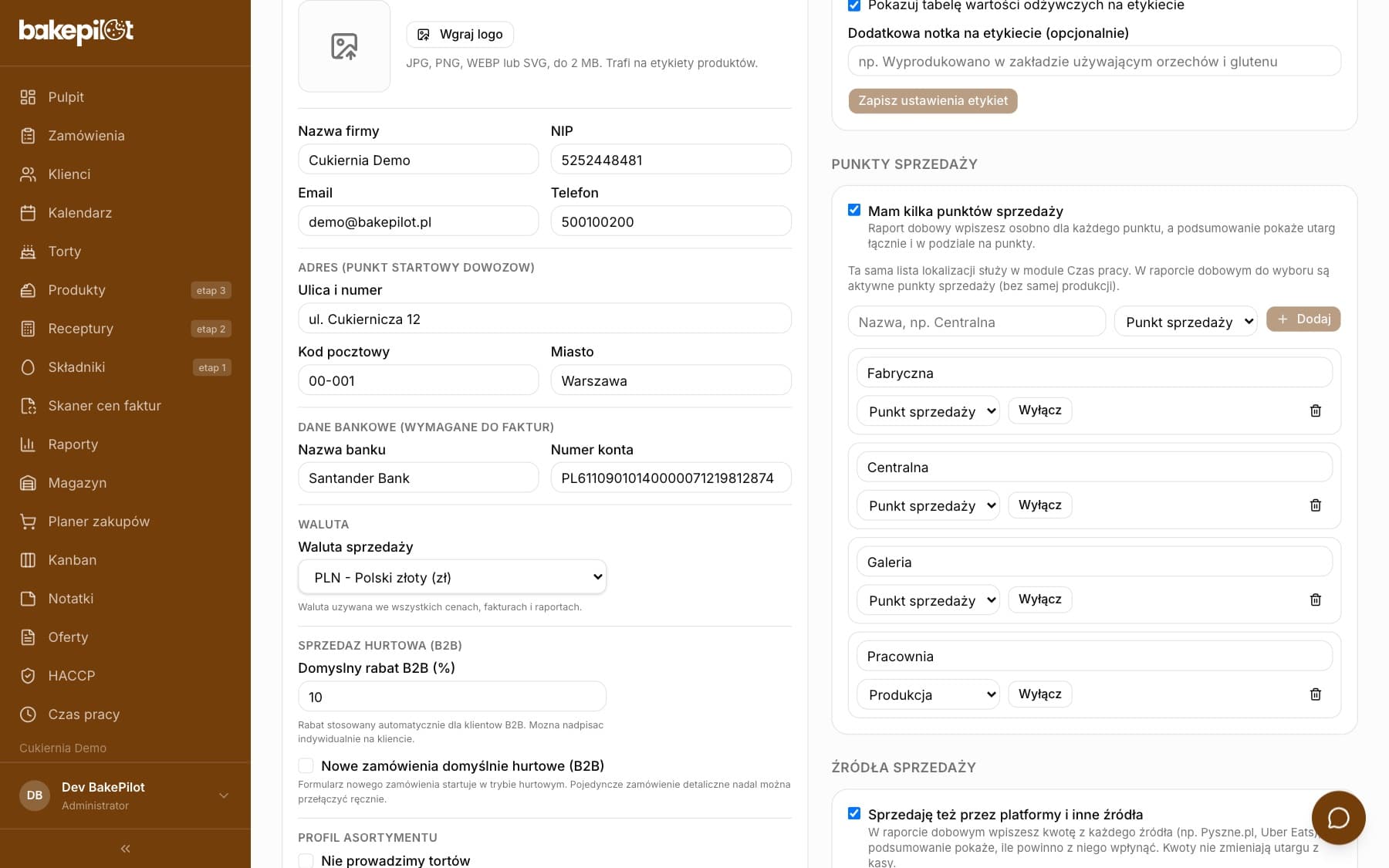Image resolution: width=1389 pixels, height=868 pixels.
Task: Click Wyłącz for the Fabryczna location
Action: pos(1040,410)
